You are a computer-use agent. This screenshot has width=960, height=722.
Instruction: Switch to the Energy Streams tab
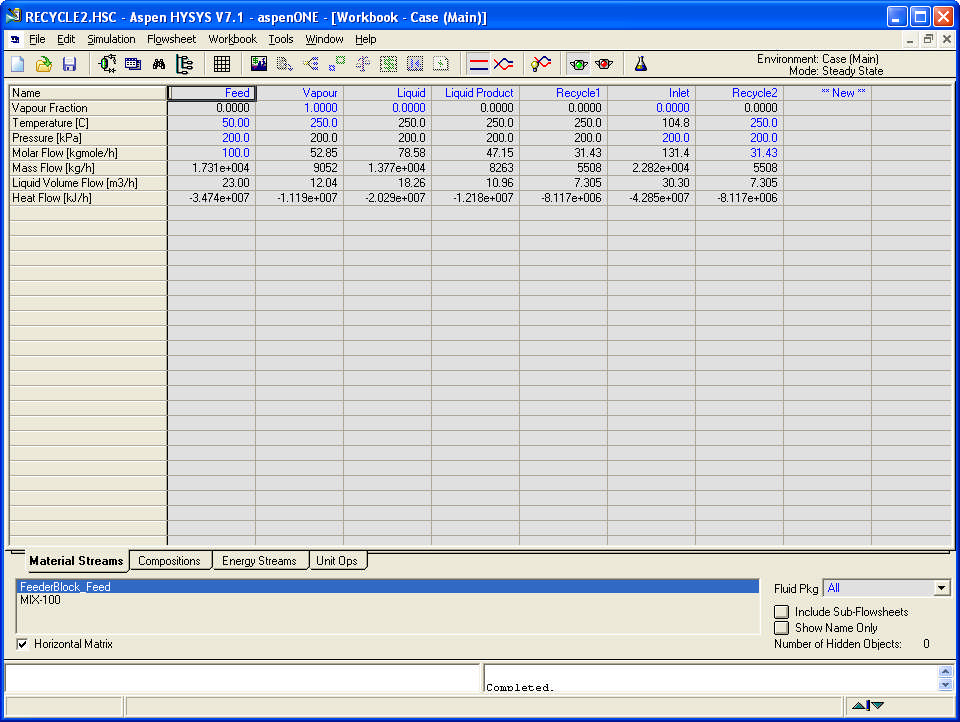tap(259, 561)
